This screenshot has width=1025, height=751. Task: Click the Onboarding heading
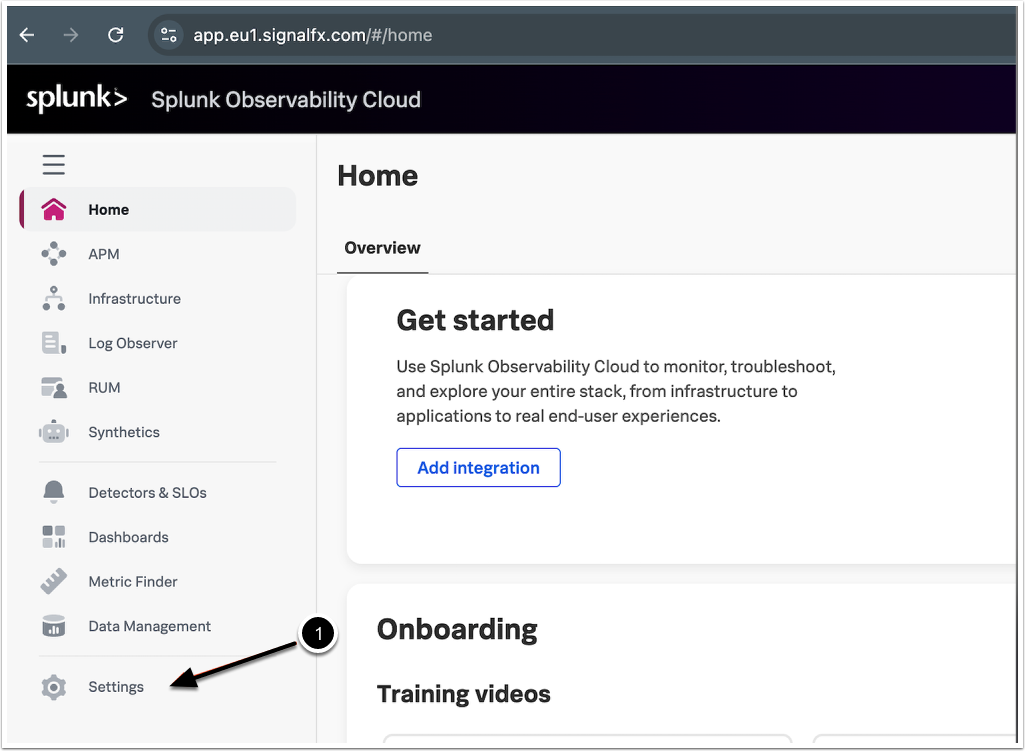click(457, 629)
